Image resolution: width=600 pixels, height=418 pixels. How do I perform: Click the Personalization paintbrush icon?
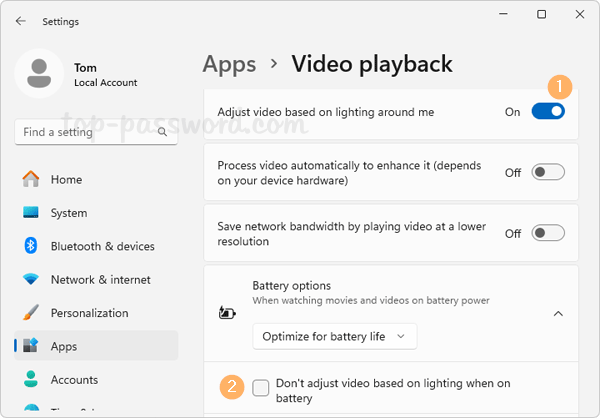31,313
